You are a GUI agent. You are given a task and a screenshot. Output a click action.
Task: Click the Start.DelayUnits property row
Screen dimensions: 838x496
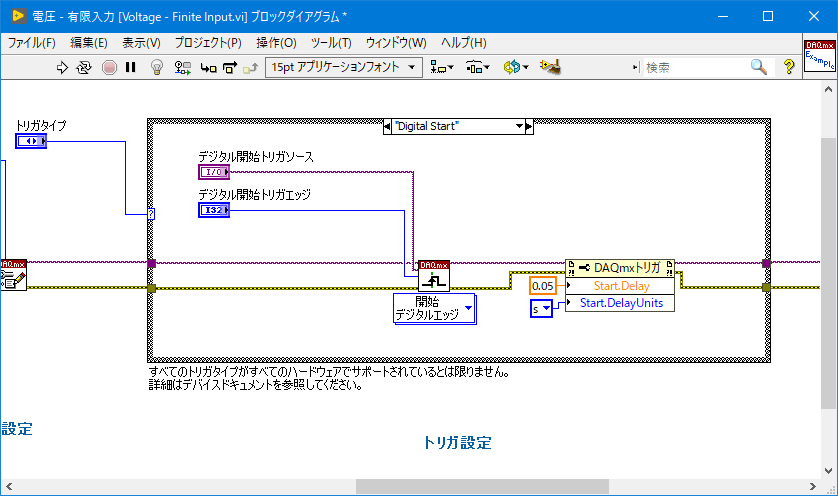(x=620, y=303)
